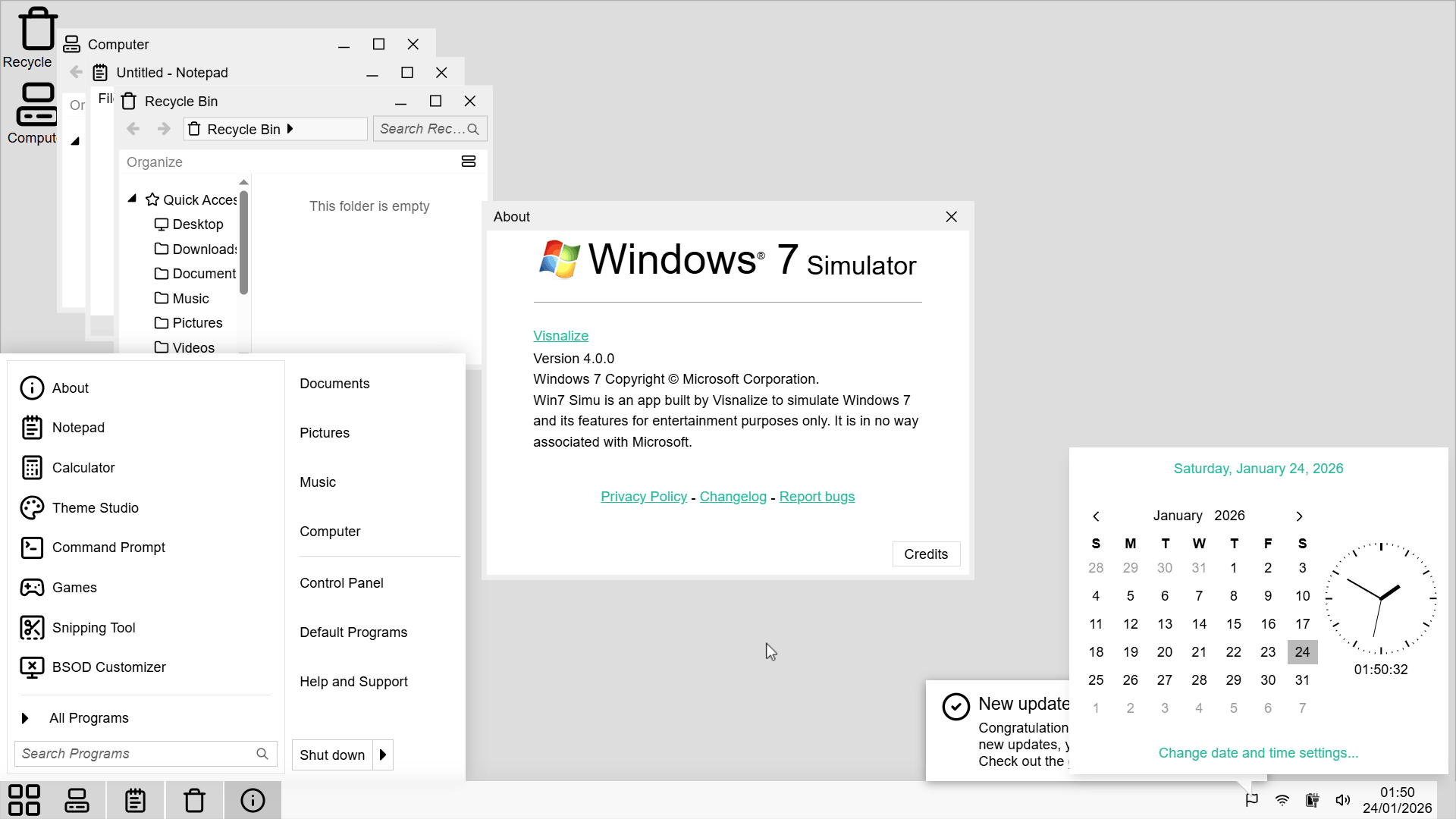
Task: Select Help and Support menu item
Action: click(353, 682)
